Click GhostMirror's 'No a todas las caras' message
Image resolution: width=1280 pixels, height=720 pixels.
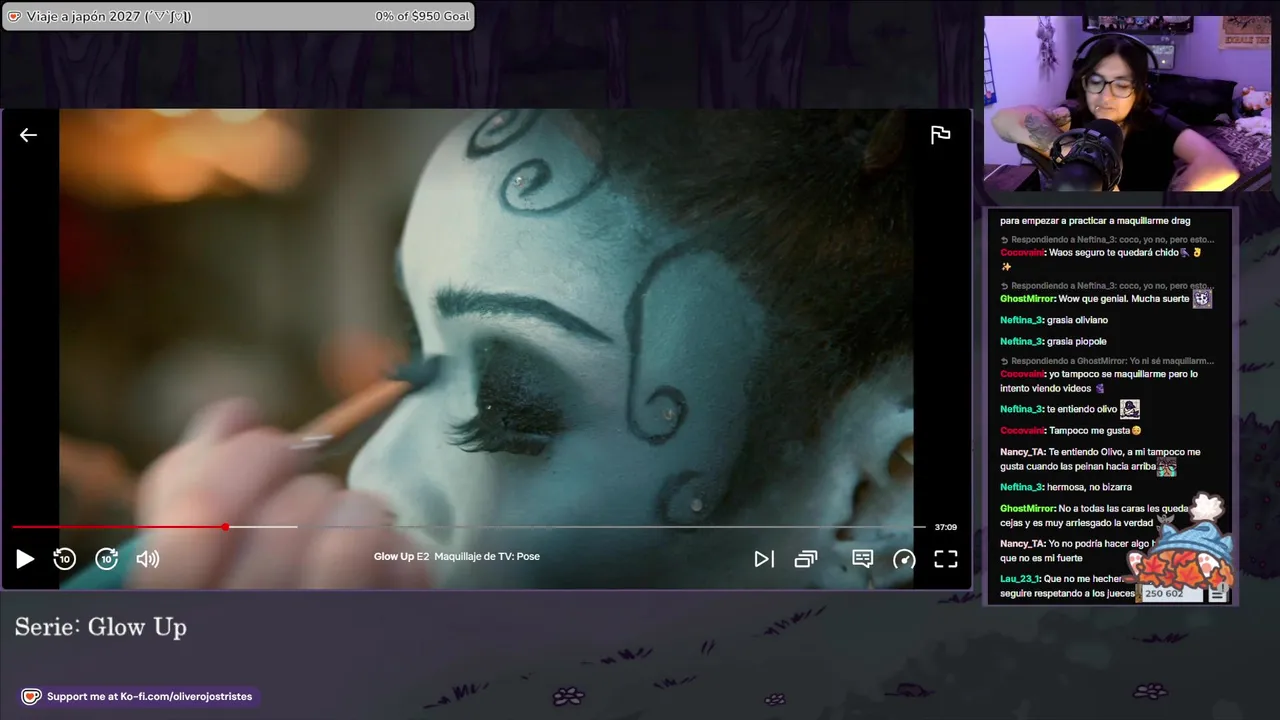tap(1095, 515)
